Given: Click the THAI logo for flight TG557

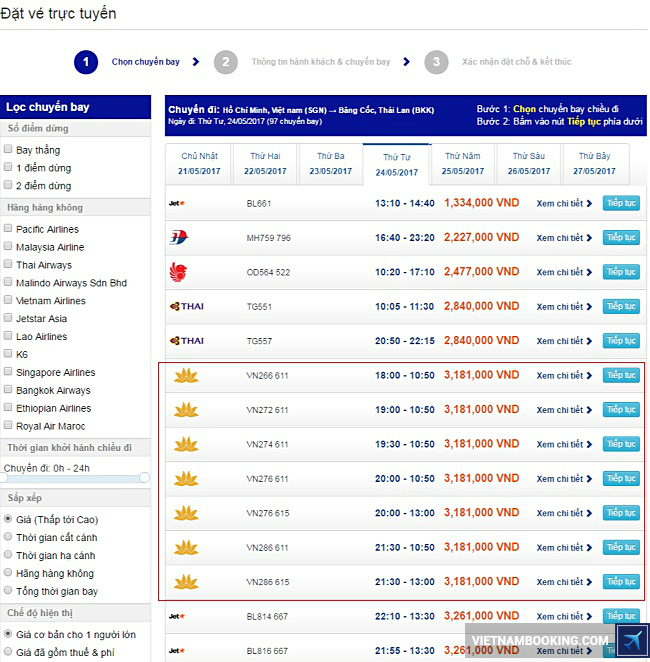Looking at the screenshot, I should (x=187, y=340).
